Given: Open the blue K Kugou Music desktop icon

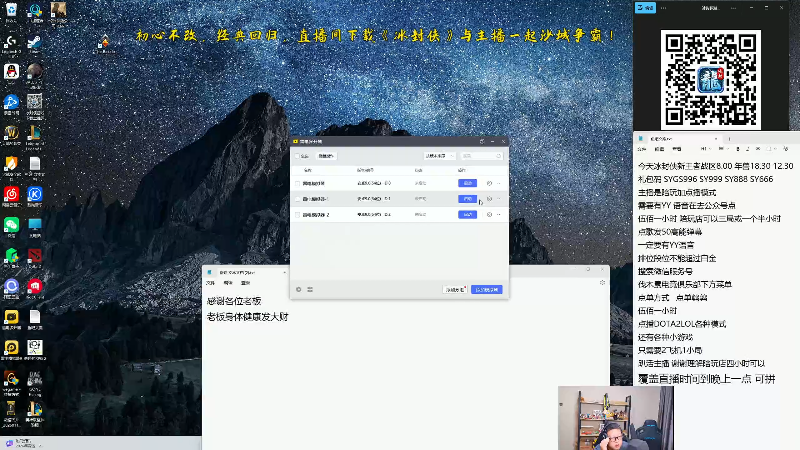Looking at the screenshot, I should coord(35,194).
